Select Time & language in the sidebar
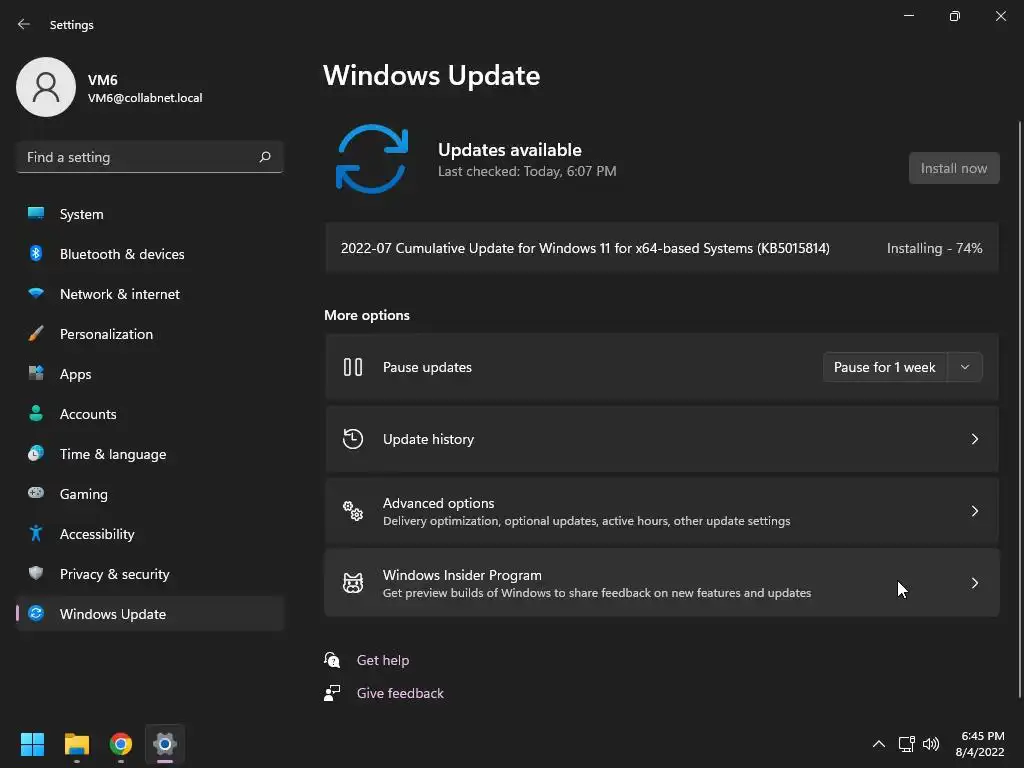This screenshot has width=1024, height=768. (x=113, y=454)
